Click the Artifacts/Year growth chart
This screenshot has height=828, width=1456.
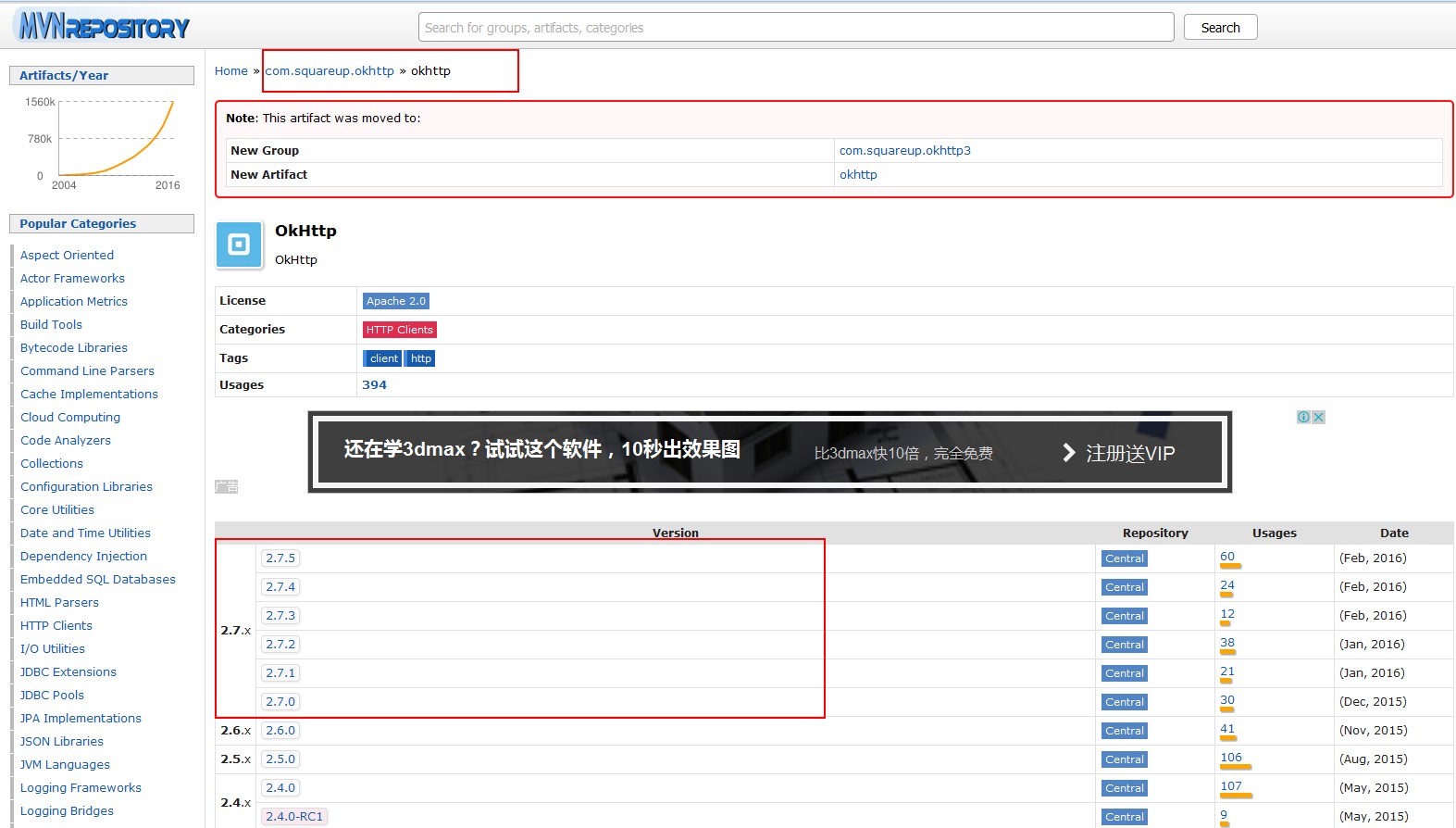pyautogui.click(x=102, y=142)
